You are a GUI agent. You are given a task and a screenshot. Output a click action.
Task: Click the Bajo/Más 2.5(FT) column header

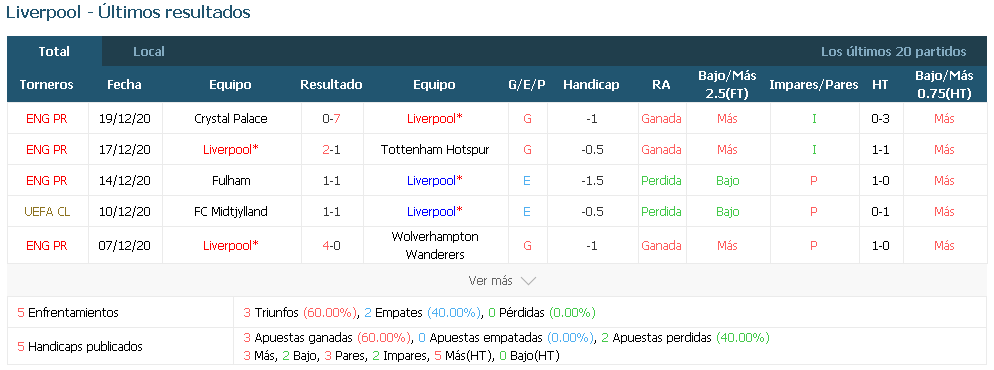(727, 84)
